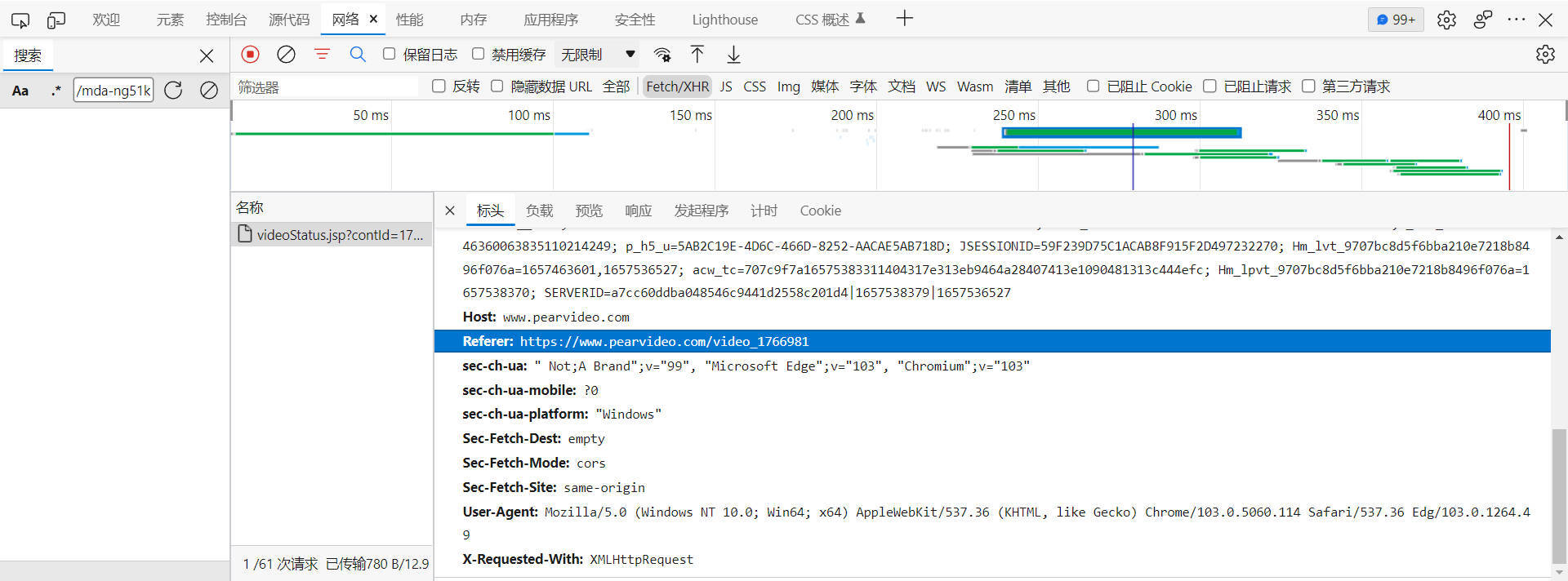Screen dimensions: 1568x581
Task: Select the videoStatus.jsp request row
Action: click(x=332, y=235)
